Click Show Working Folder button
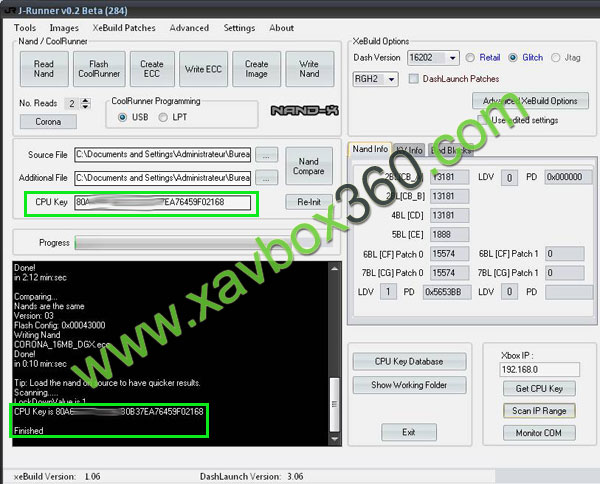This screenshot has width=600, height=484. point(409,385)
